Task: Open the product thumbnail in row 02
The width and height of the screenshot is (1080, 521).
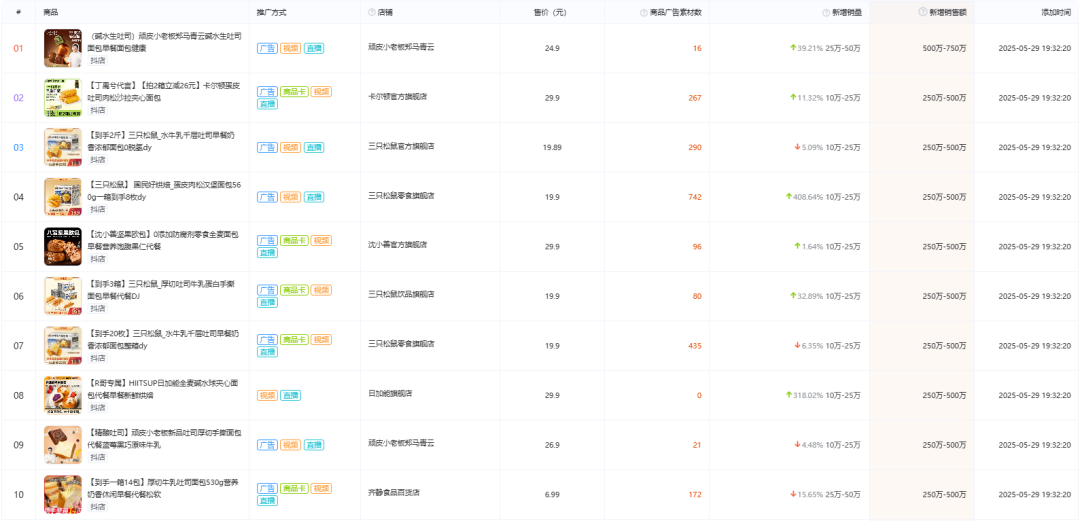Action: tap(63, 98)
